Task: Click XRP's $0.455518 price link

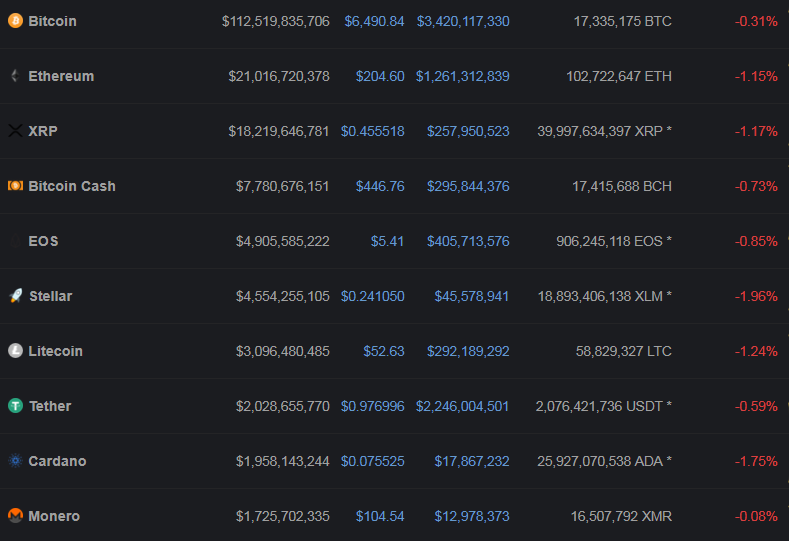Action: (372, 131)
